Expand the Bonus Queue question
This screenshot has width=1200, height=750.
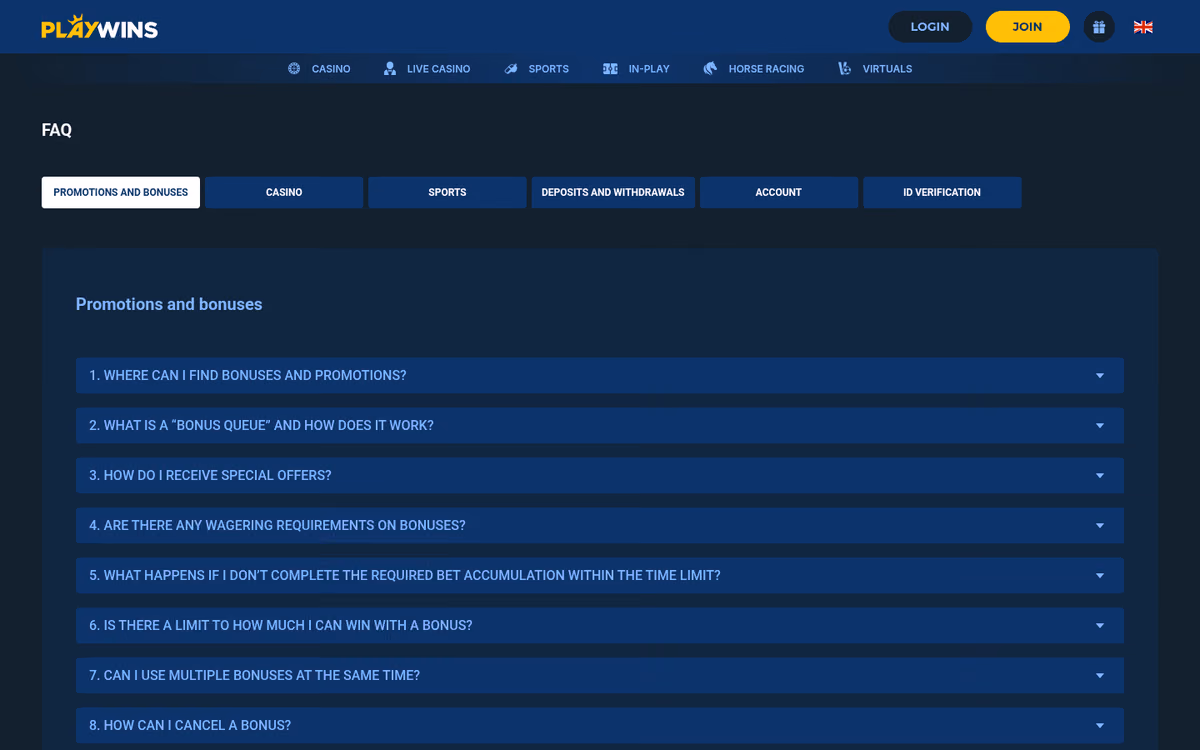click(x=600, y=425)
